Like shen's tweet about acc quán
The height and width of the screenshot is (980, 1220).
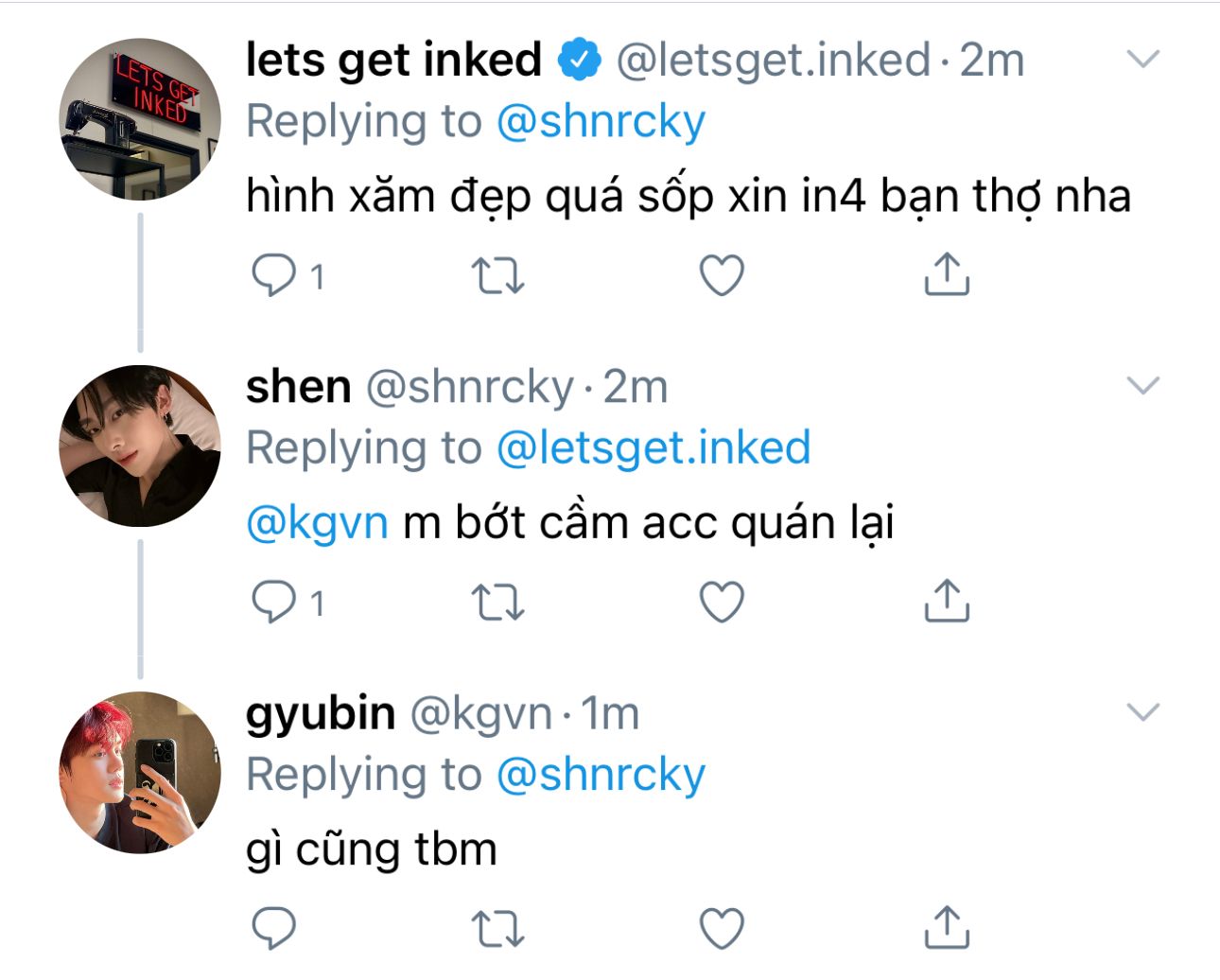[722, 602]
